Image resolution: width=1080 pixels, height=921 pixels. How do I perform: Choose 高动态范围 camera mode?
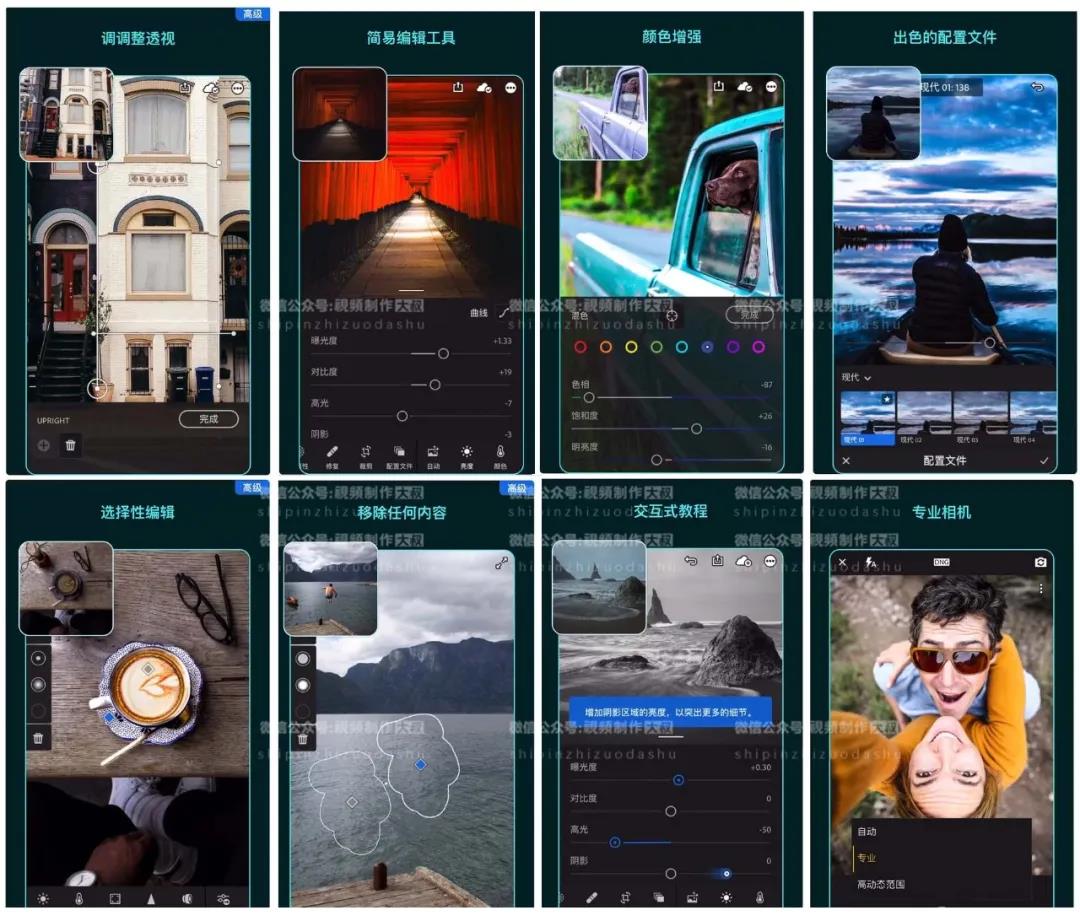click(881, 884)
